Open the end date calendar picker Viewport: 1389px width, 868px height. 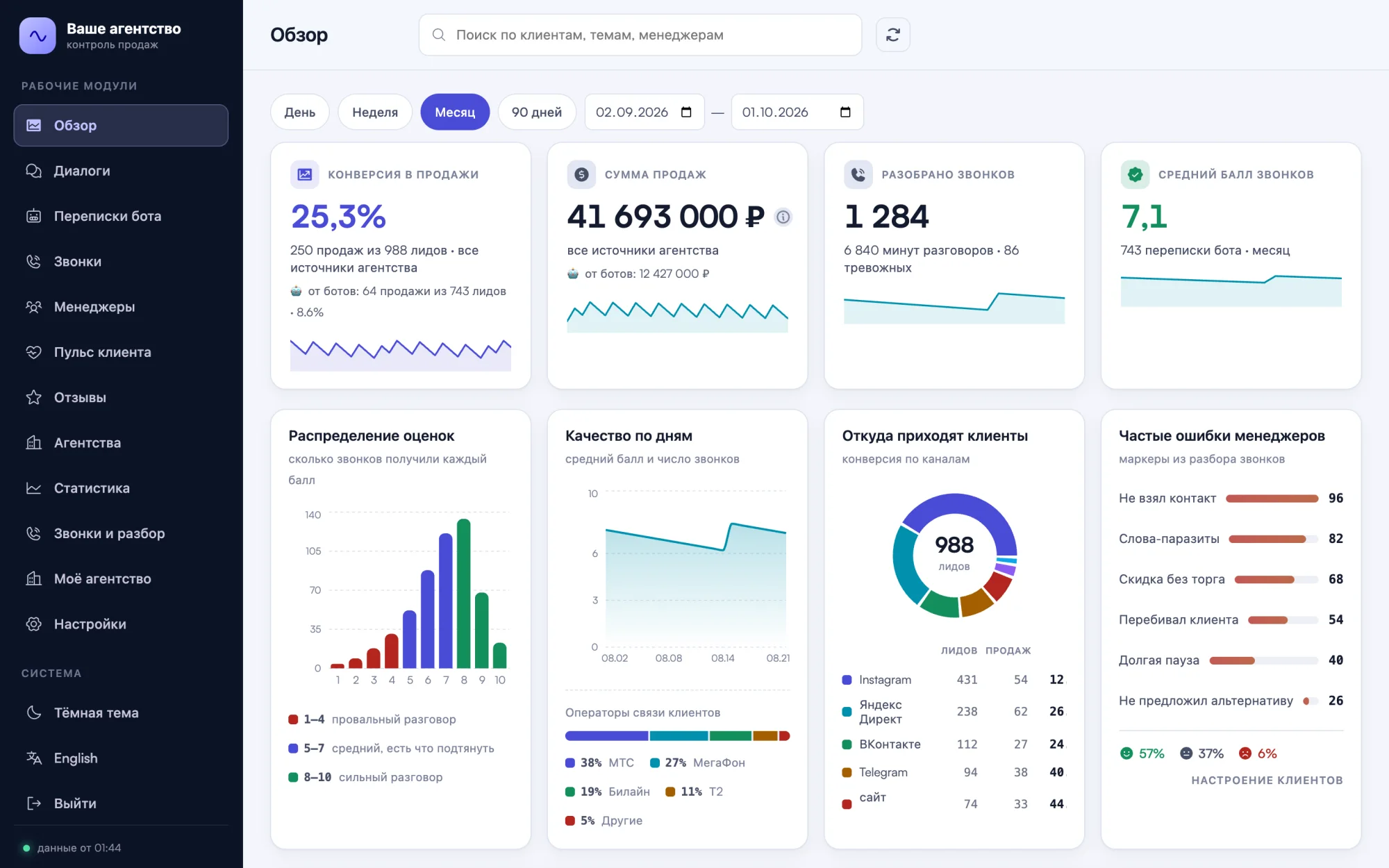845,112
